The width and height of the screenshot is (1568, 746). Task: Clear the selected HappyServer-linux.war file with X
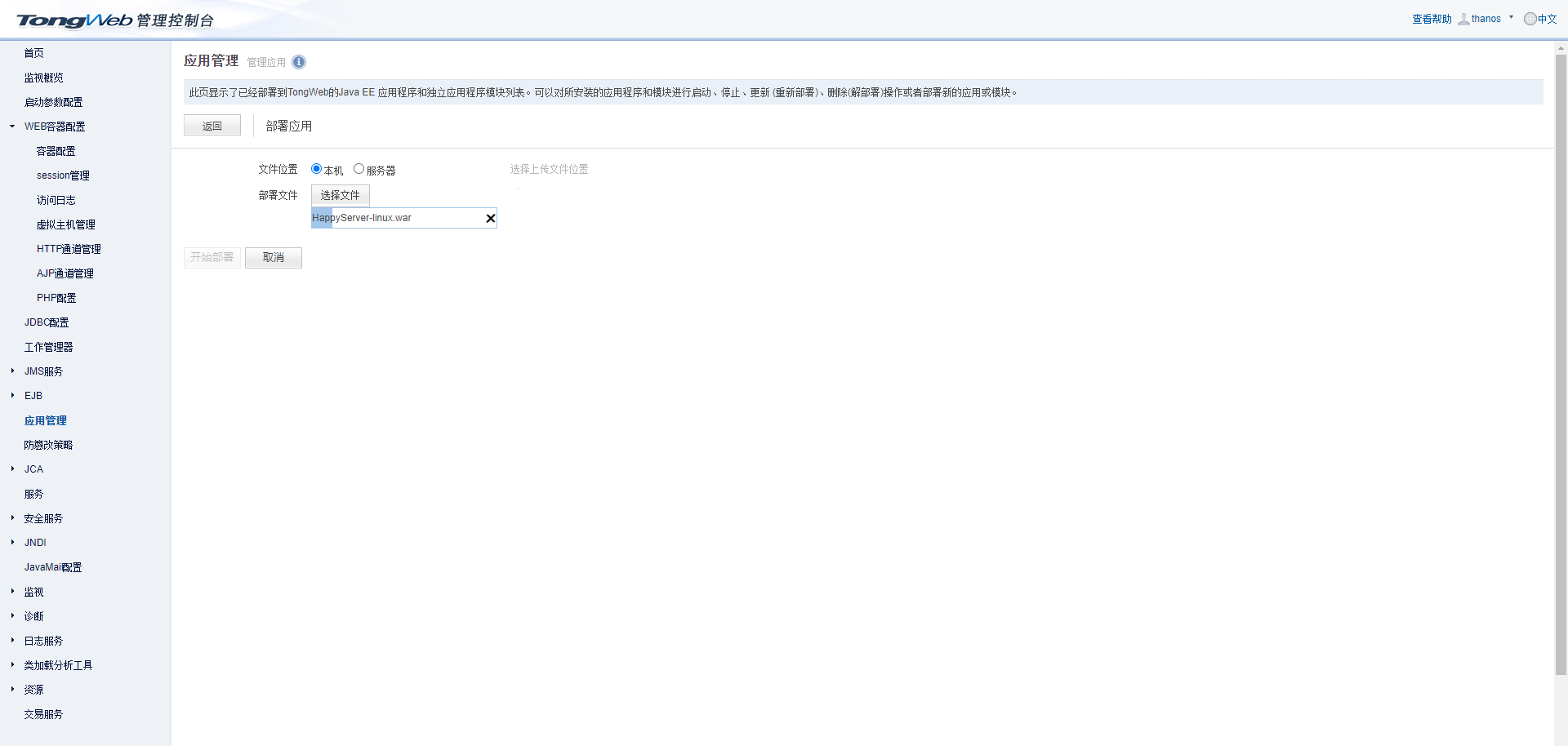(x=490, y=218)
